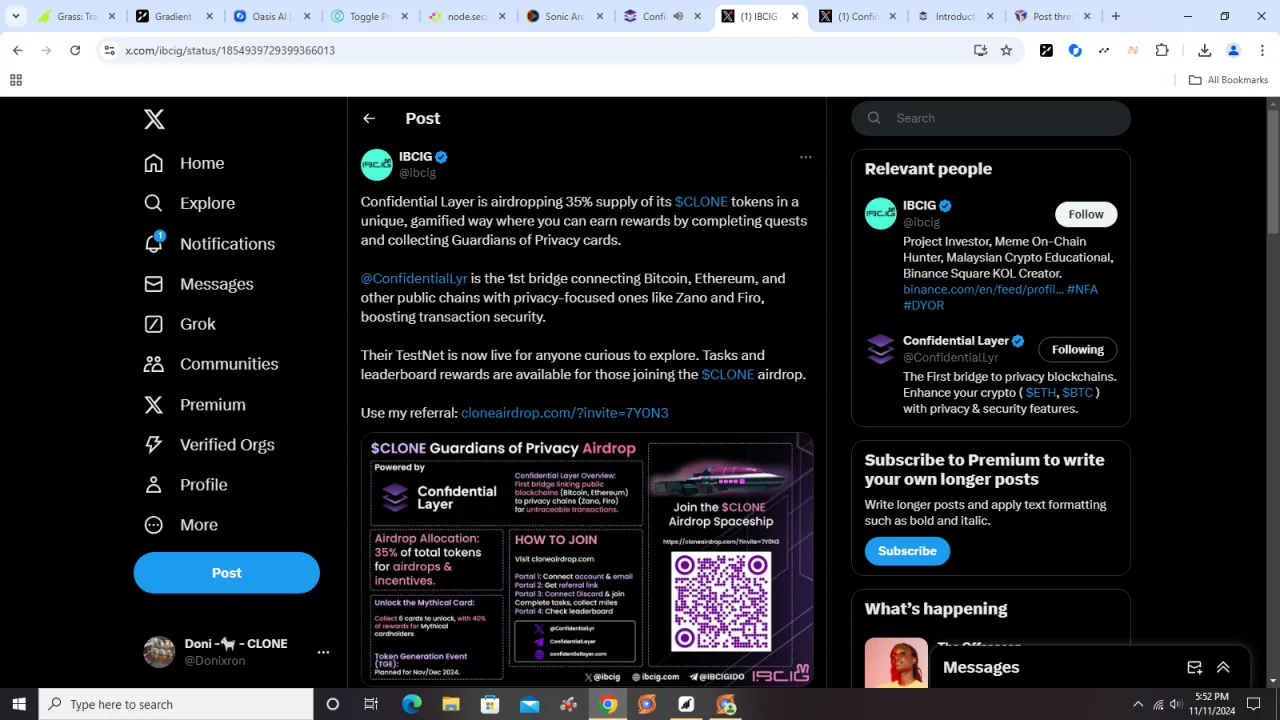Click the install app icon in address bar
This screenshot has height=720, width=1280.
coord(980,50)
